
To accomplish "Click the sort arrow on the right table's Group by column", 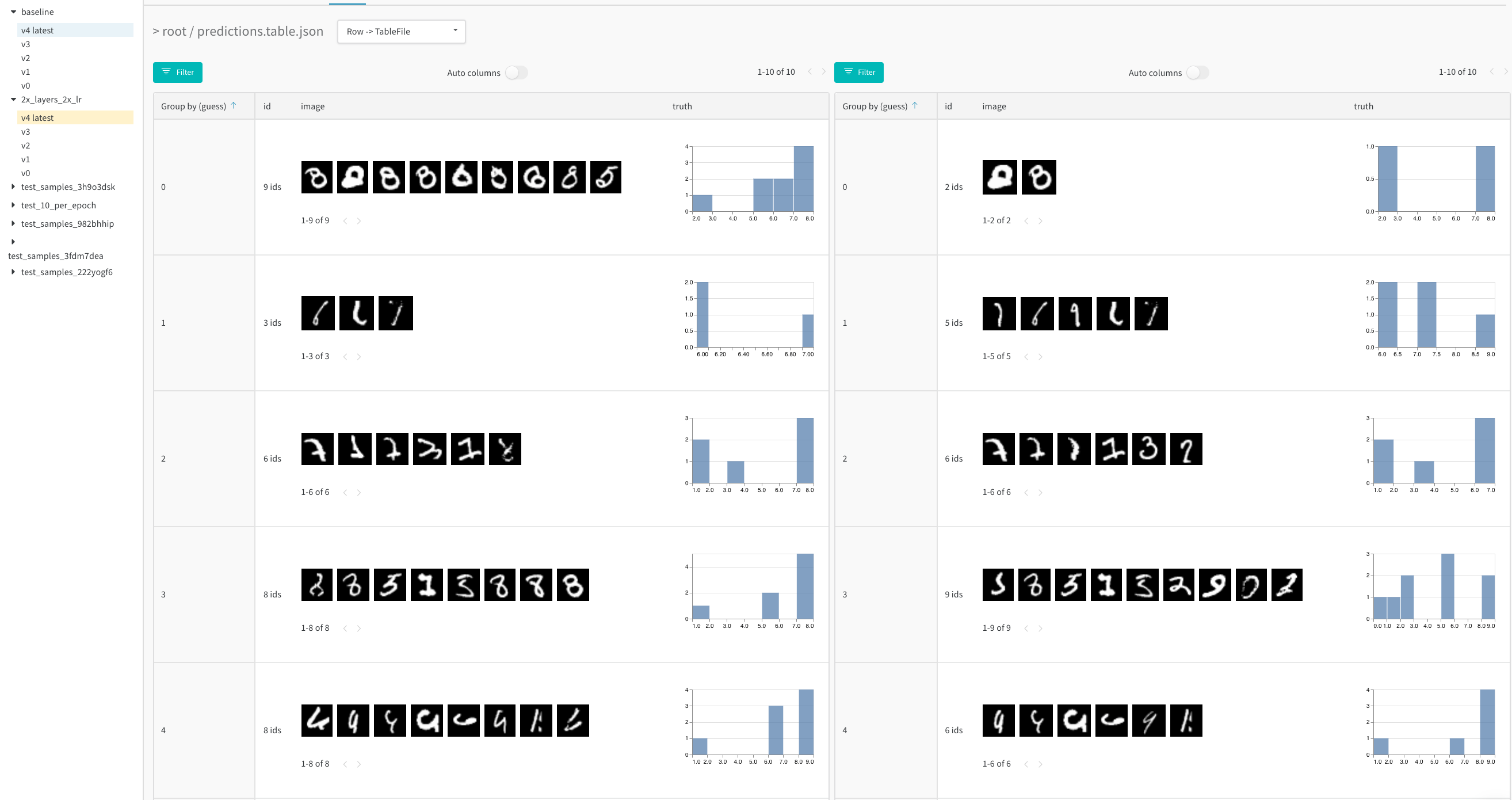I will (915, 106).
